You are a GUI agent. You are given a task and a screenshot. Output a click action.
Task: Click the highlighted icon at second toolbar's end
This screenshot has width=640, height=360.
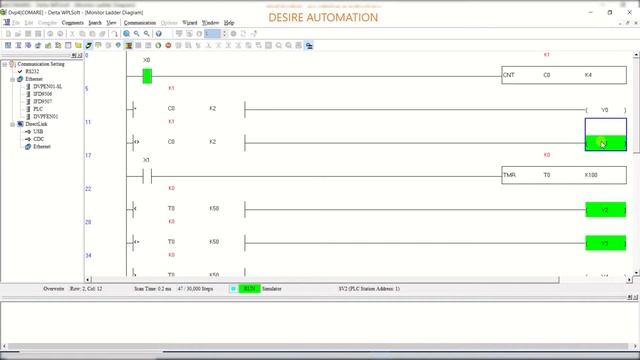pos(309,46)
